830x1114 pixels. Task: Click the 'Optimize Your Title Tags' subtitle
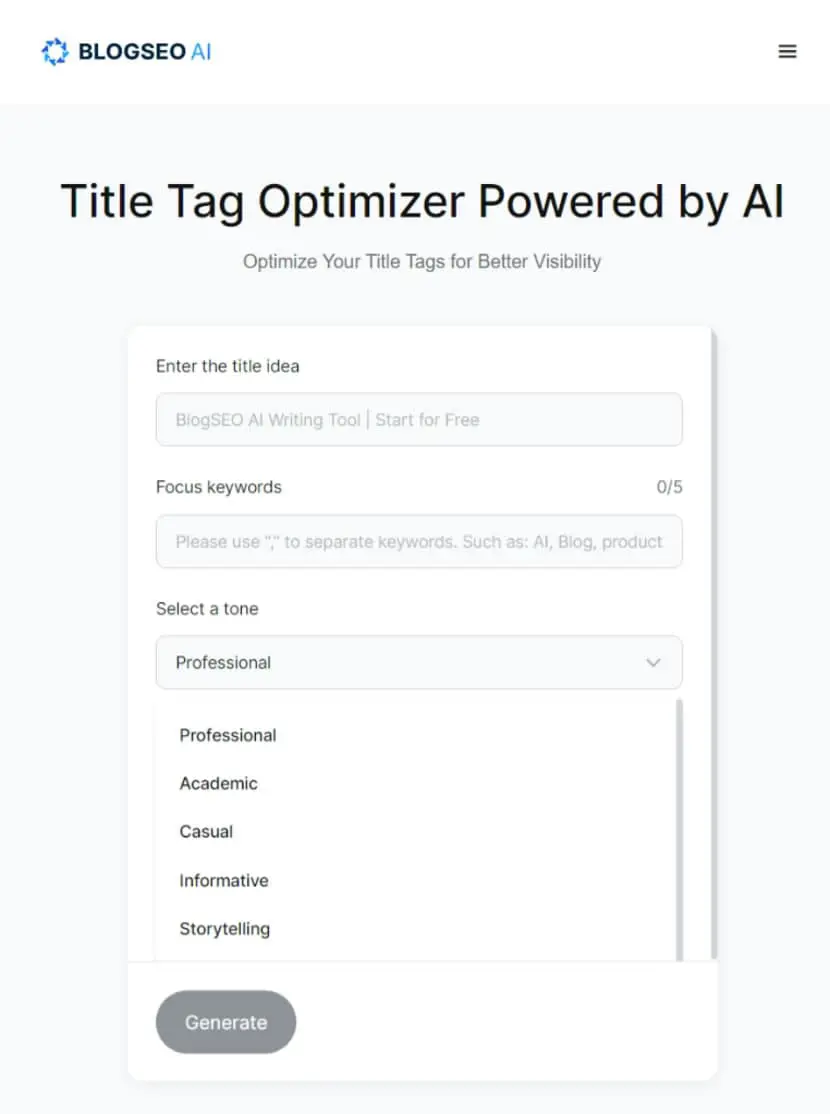click(422, 261)
